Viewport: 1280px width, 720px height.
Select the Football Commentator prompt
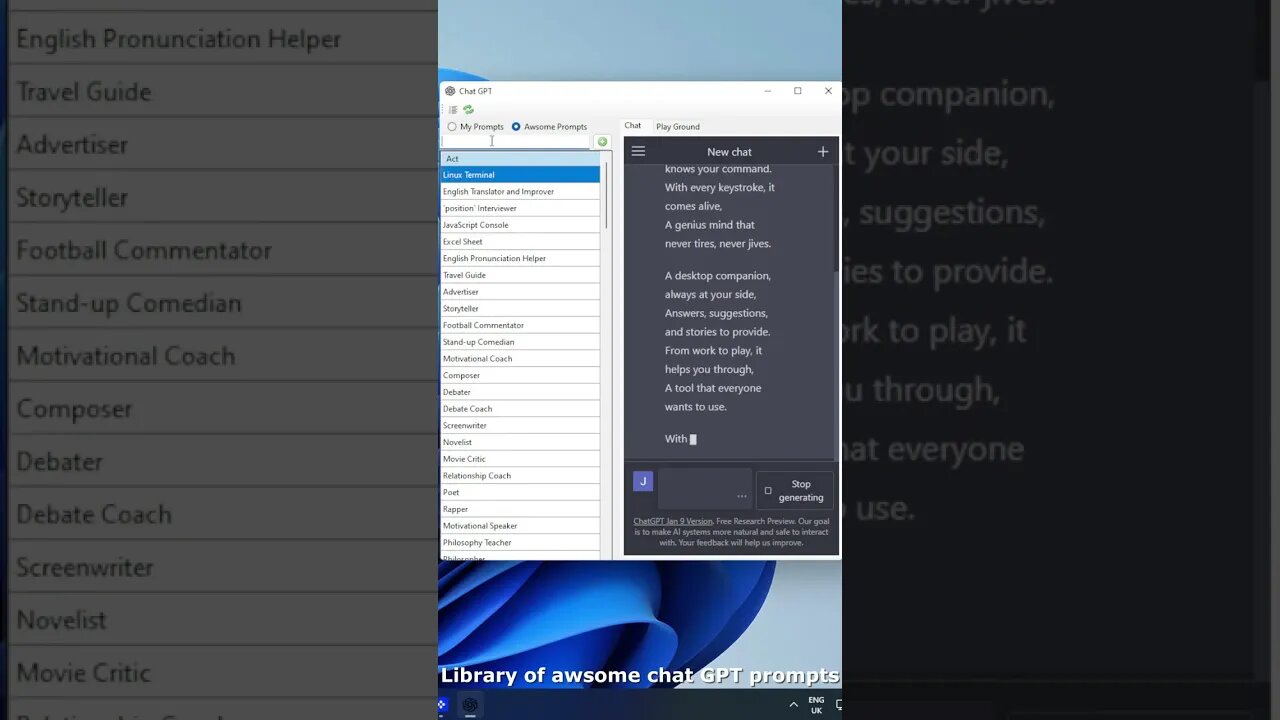coord(520,325)
